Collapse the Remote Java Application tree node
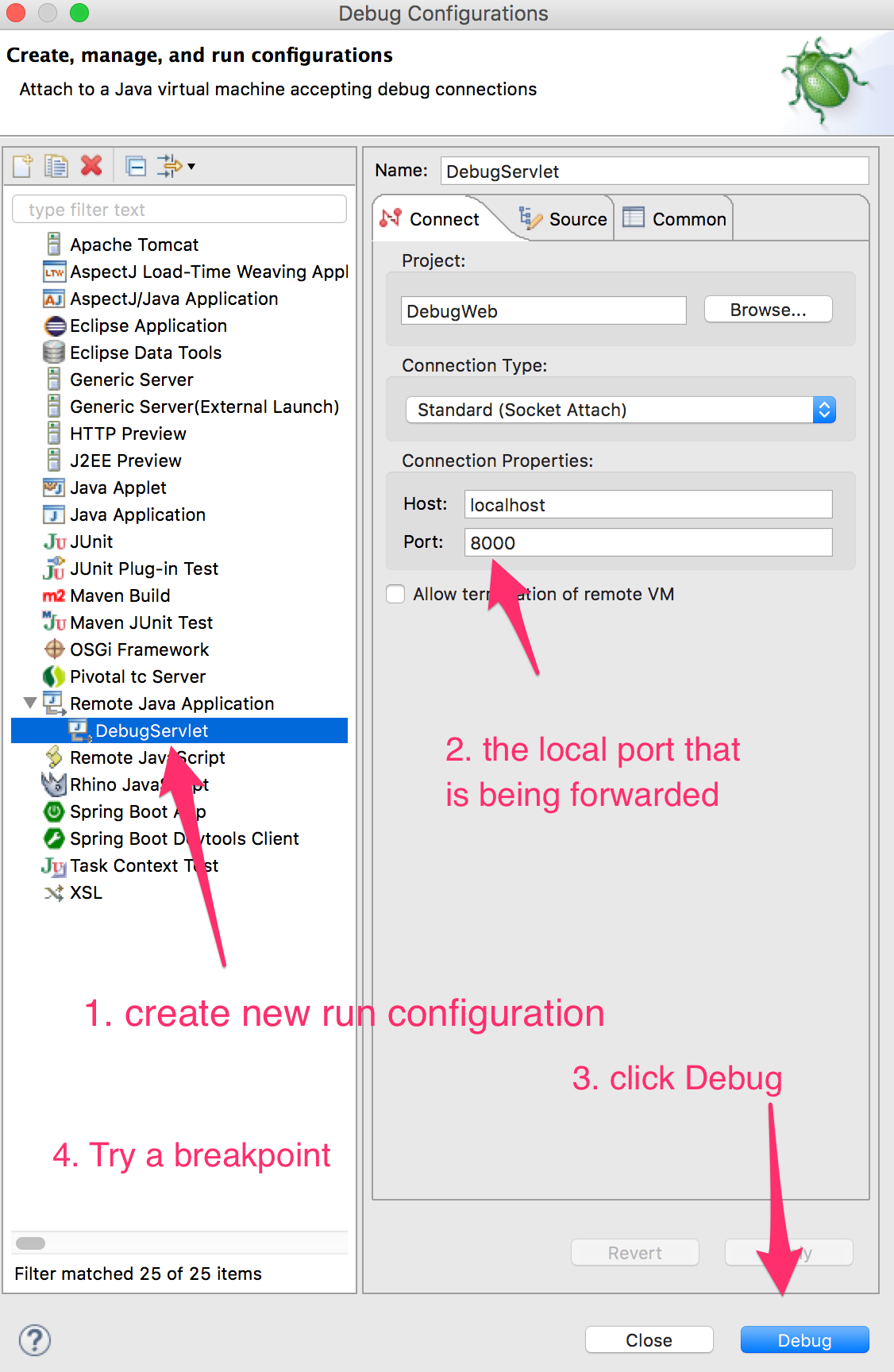The height and width of the screenshot is (1372, 894). click(30, 703)
